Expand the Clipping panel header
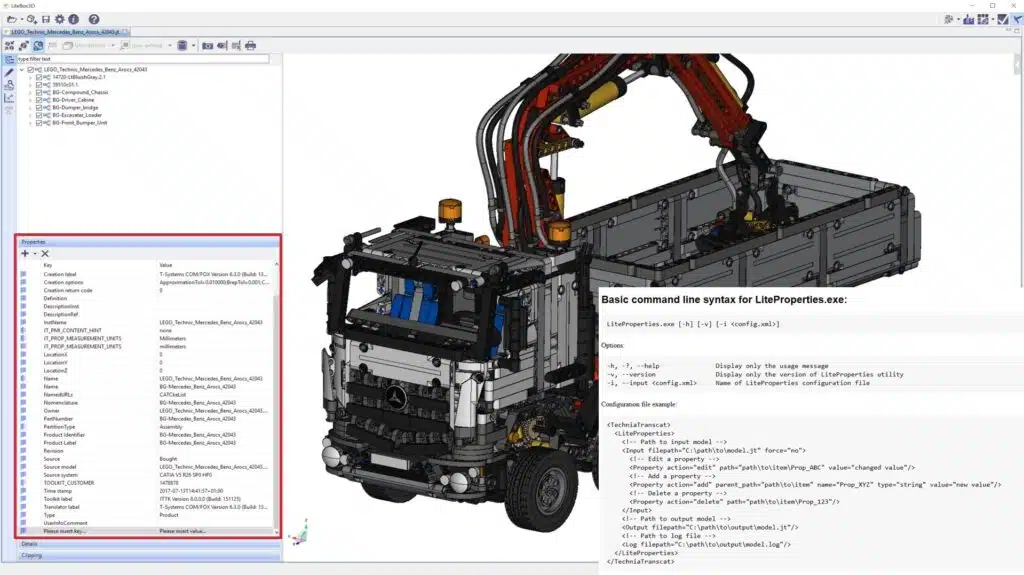 [x=148, y=555]
